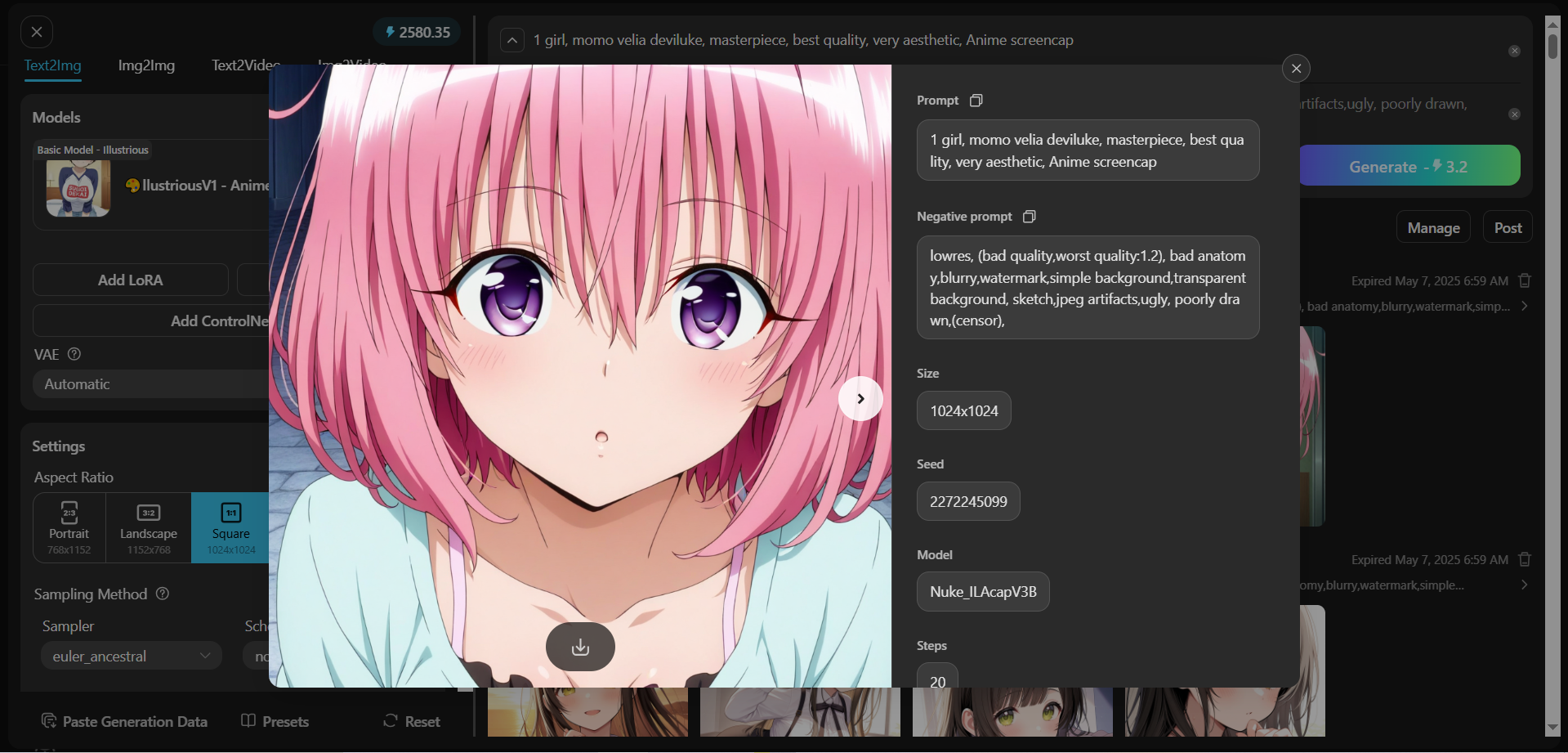
Task: Expand first generation's prompt details chevron
Action: (1525, 306)
